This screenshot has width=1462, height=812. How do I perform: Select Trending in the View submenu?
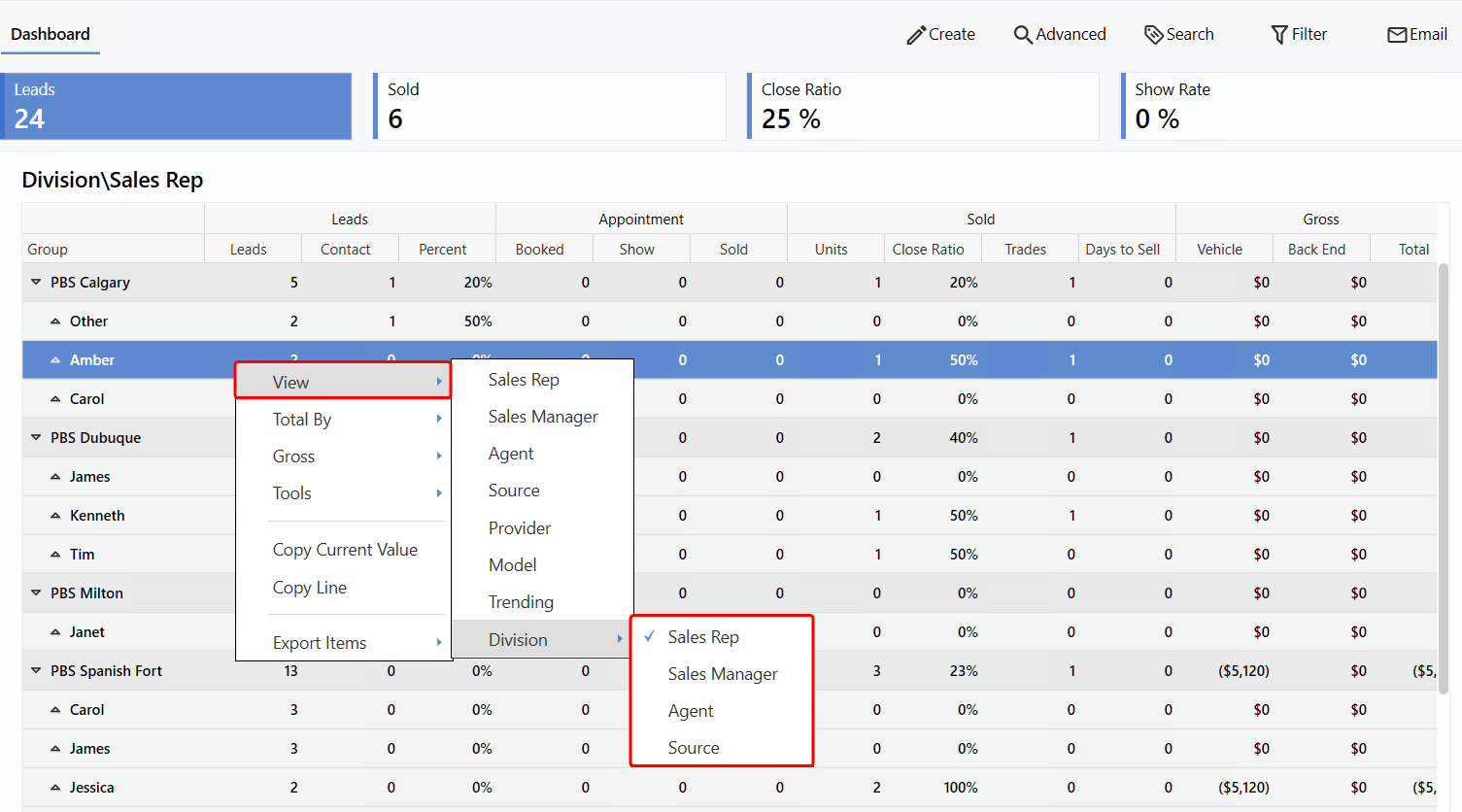[x=521, y=602]
